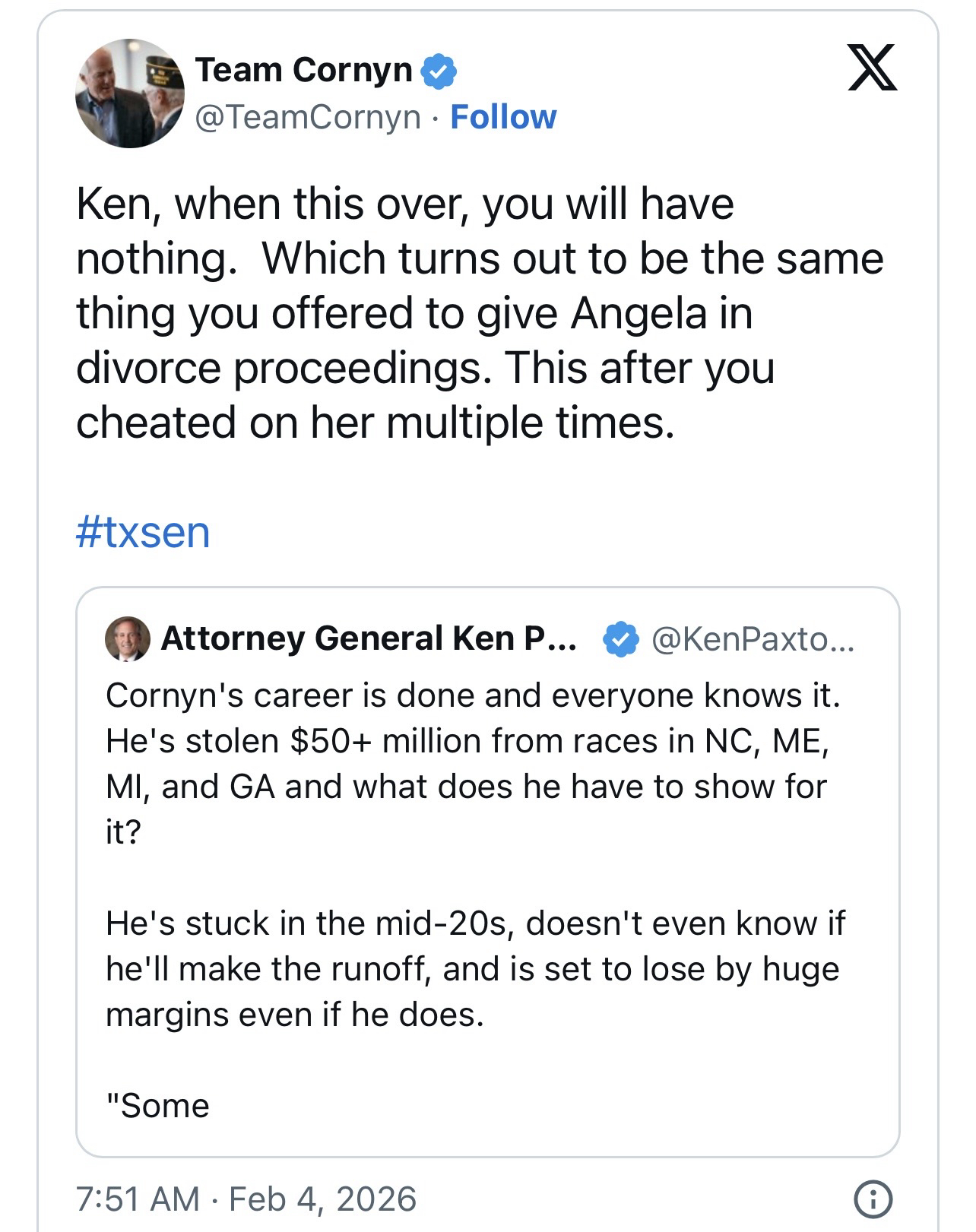The height and width of the screenshot is (1232, 976).
Task: Open the tweet info icon
Action: pyautogui.click(x=873, y=1199)
